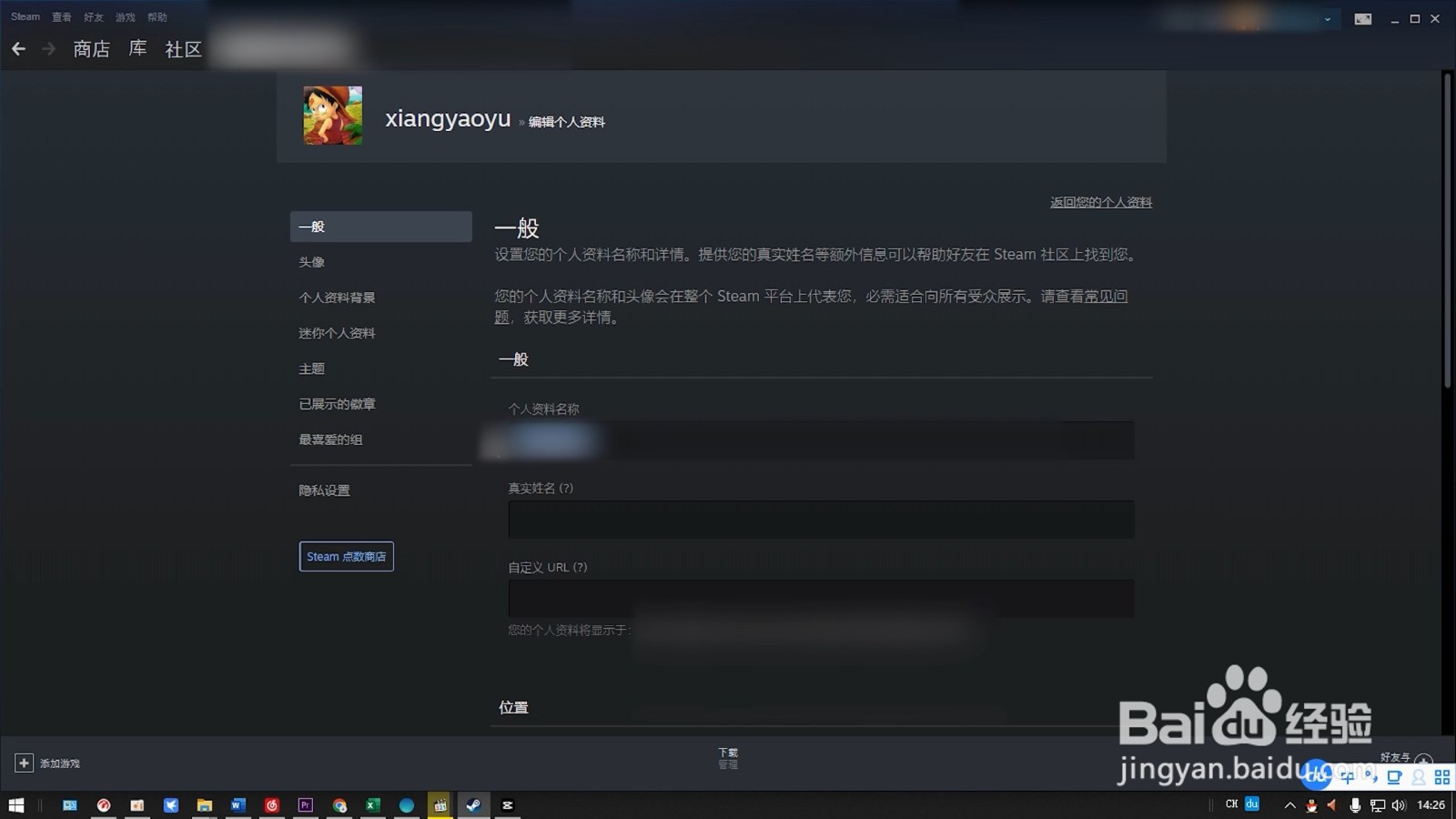The height and width of the screenshot is (819, 1456).
Task: Click the 自定义 URL (?) help label
Action: [x=548, y=568]
